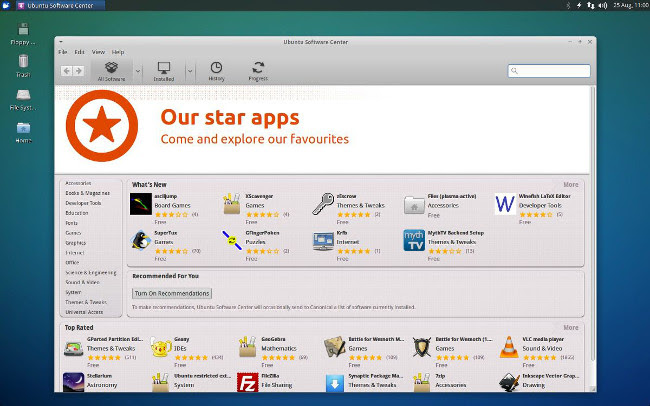The width and height of the screenshot is (650, 406).
Task: Open the History view
Action: click(x=216, y=71)
